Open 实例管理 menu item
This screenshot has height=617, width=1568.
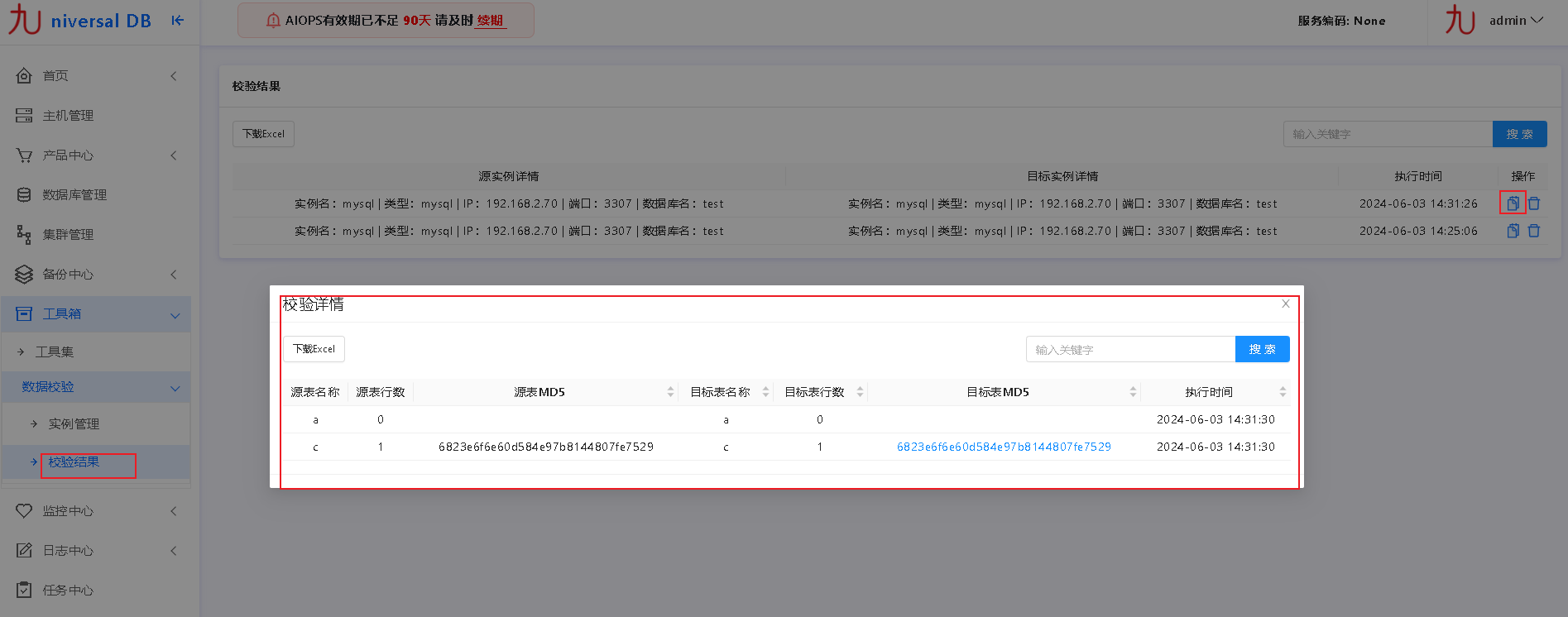(74, 424)
